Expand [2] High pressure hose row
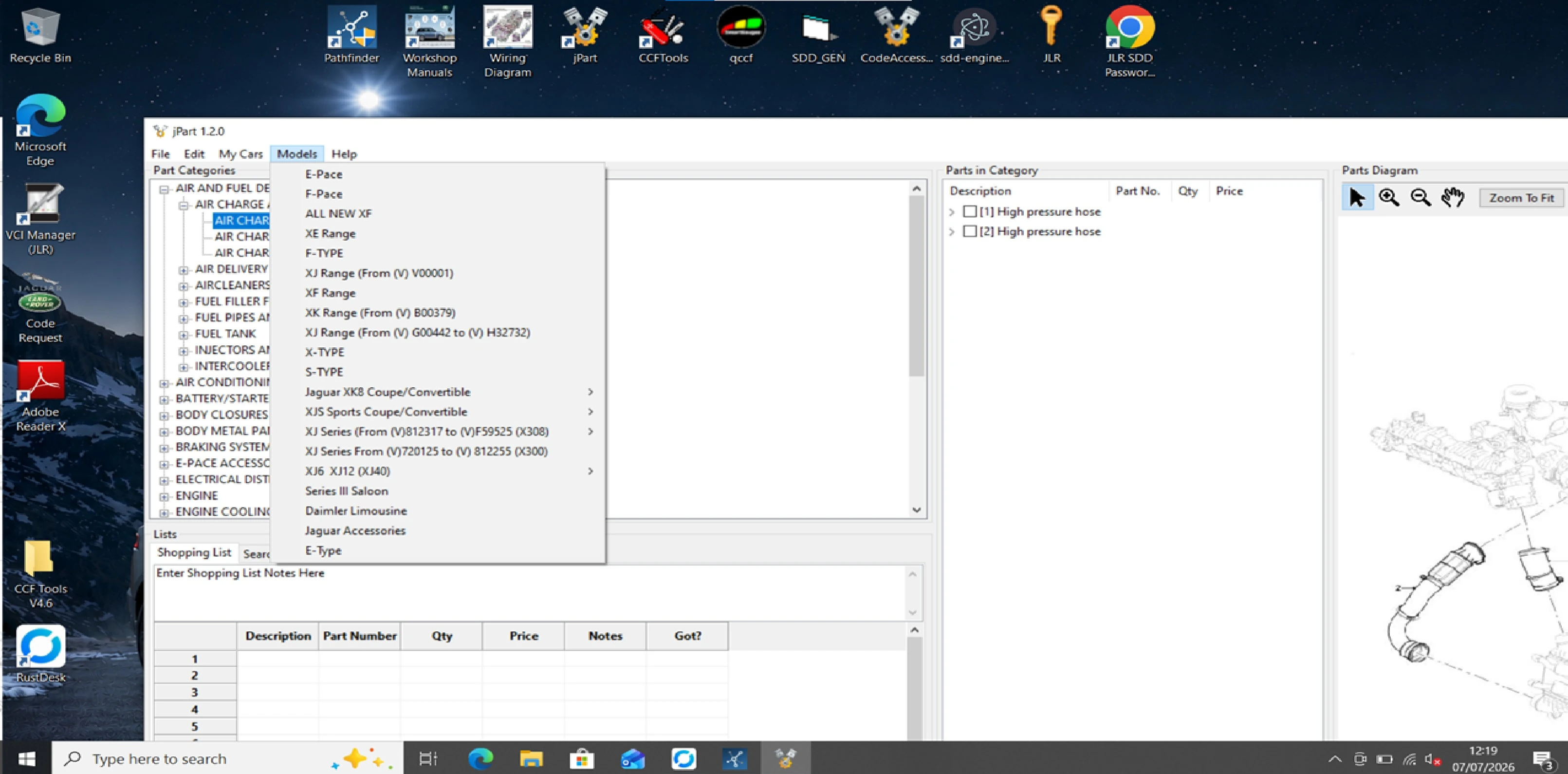This screenshot has width=1568, height=774. click(x=952, y=232)
